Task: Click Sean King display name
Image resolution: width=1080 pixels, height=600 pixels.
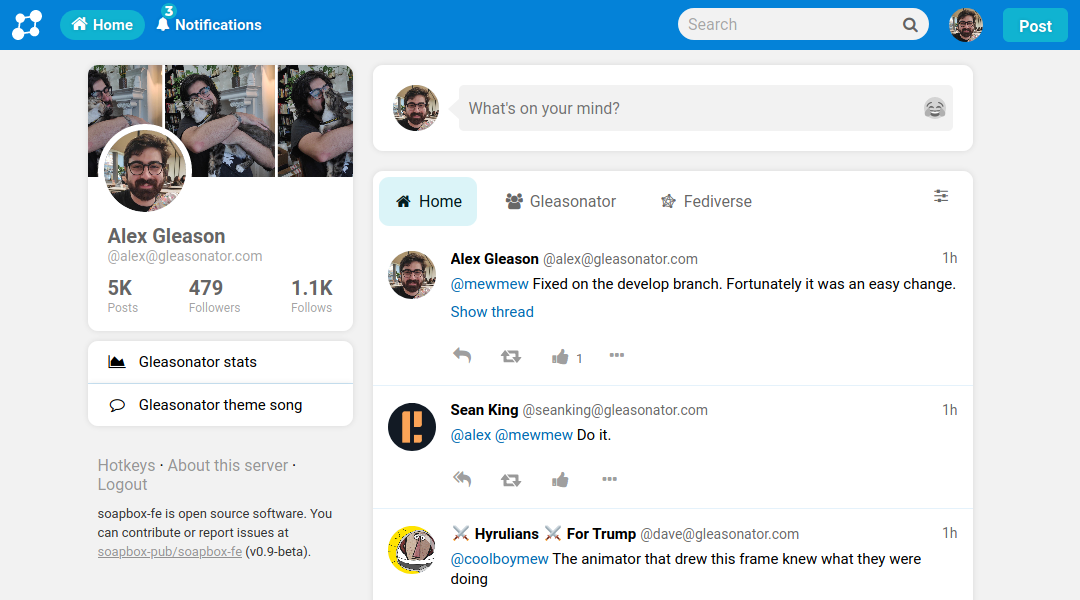Action: click(484, 410)
